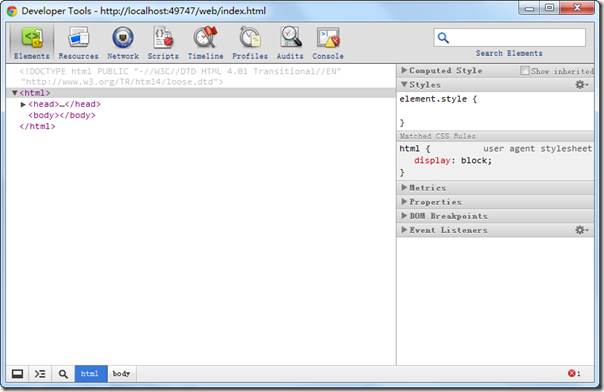Collapse the html node in DOM tree
604x392 pixels.
pos(15,93)
